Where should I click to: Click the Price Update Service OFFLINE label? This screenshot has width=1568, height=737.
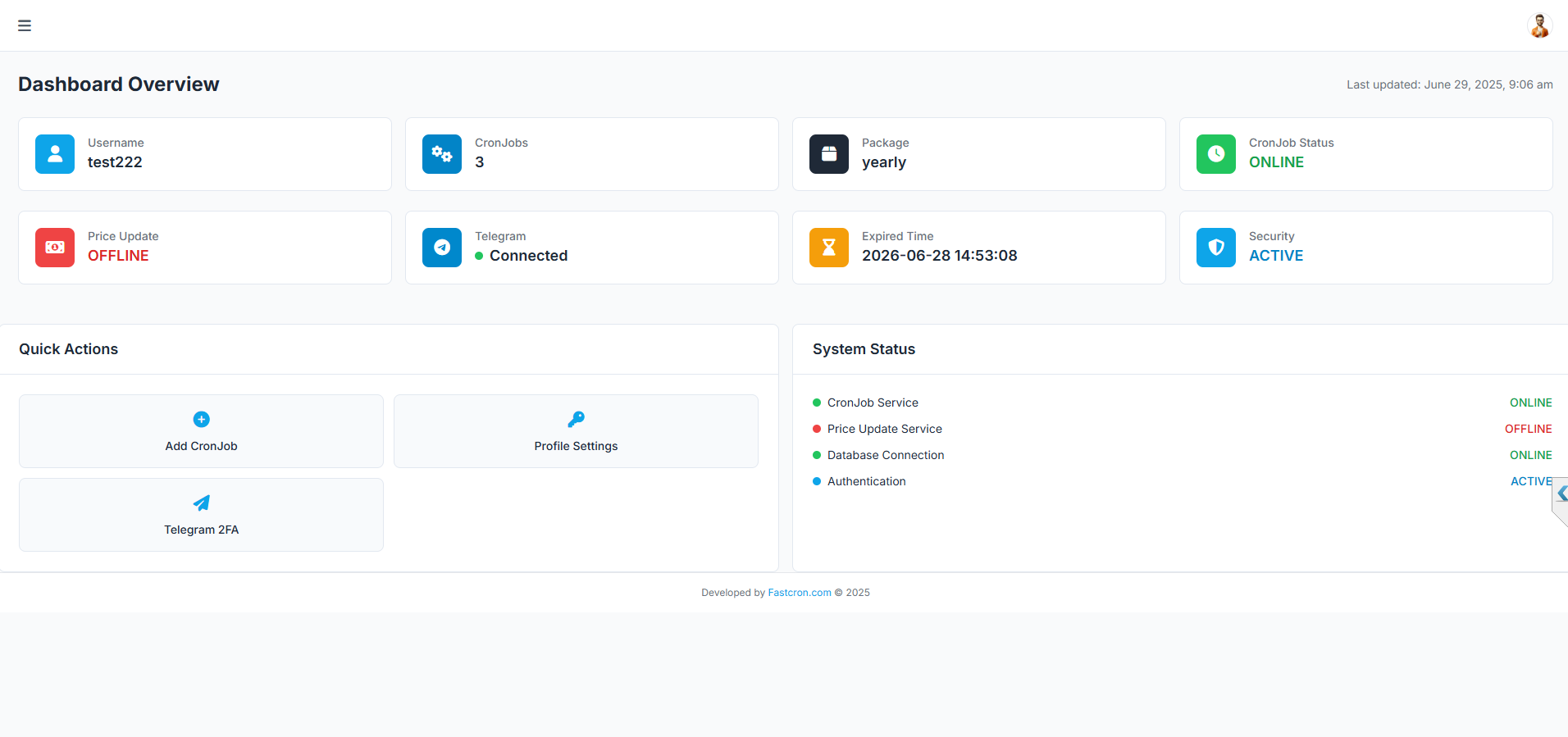point(1528,429)
